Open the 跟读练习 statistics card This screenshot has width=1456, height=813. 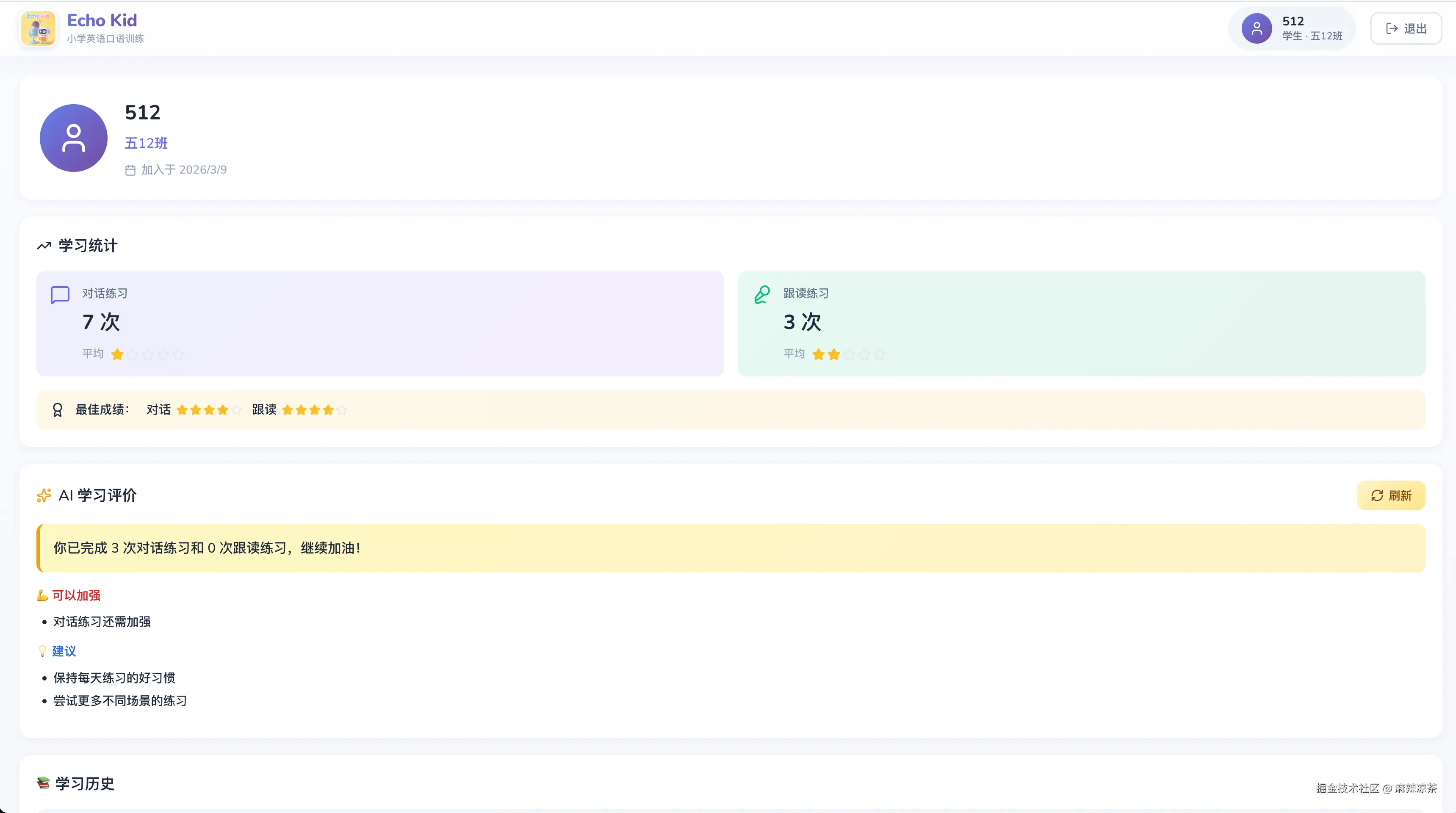[x=1081, y=324]
